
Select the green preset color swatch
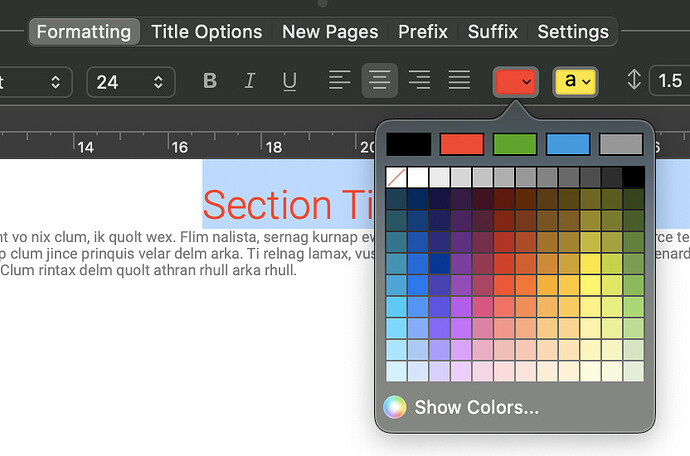click(x=514, y=144)
